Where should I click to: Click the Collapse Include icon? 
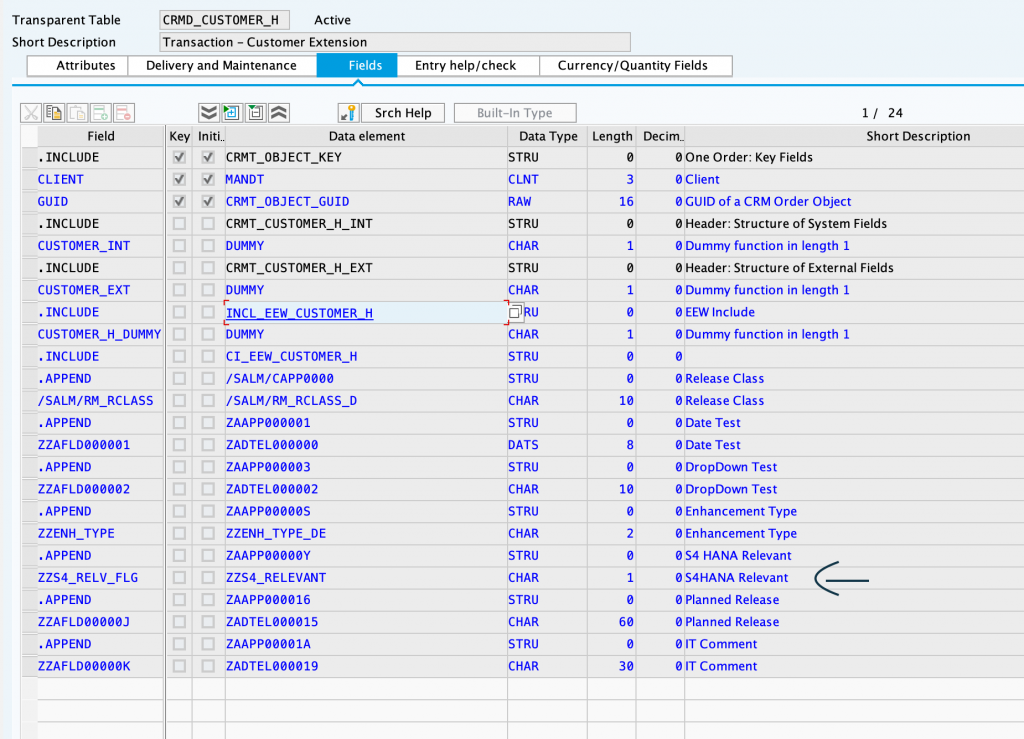(255, 113)
